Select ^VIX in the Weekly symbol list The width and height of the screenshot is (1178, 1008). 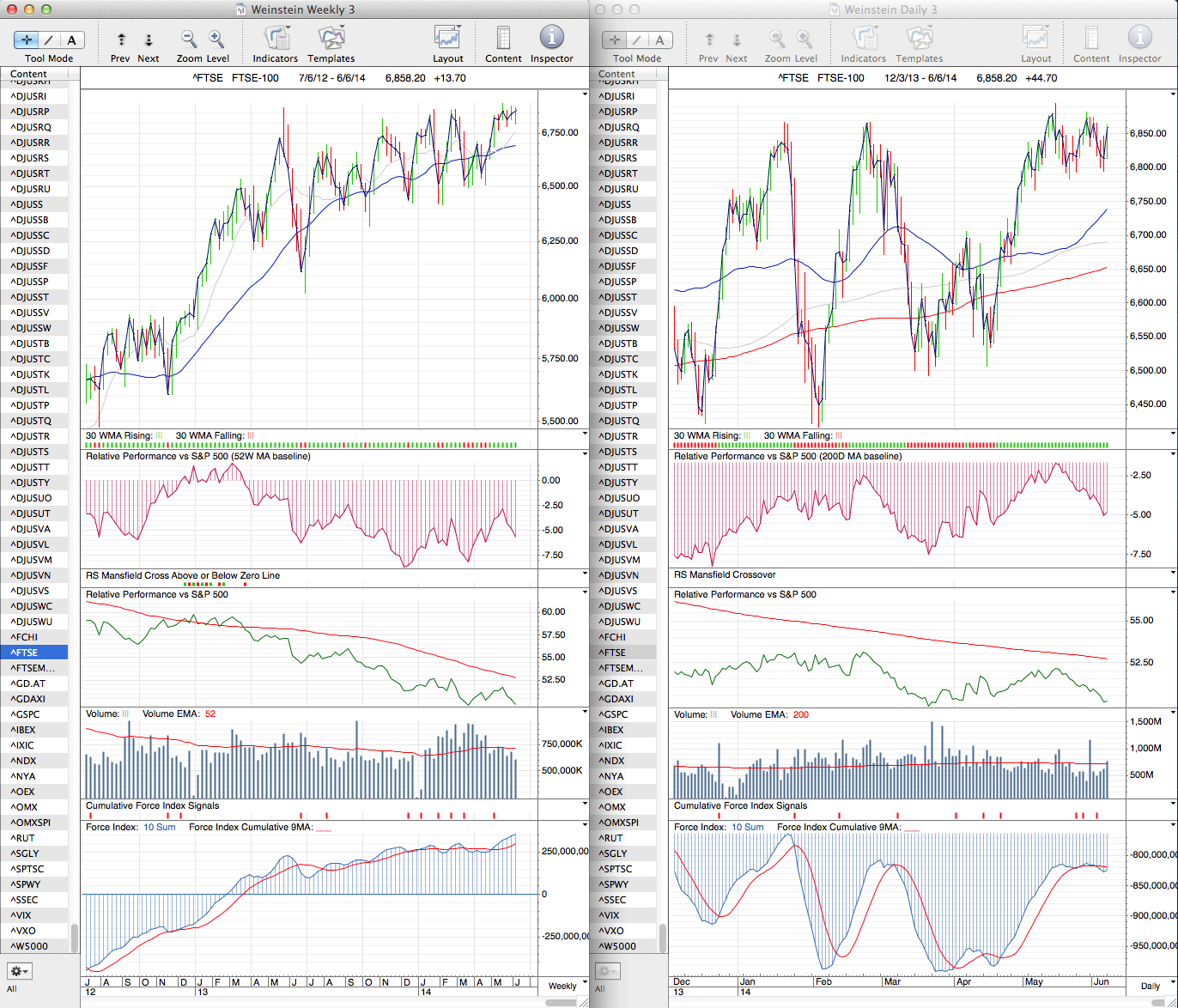point(21,915)
